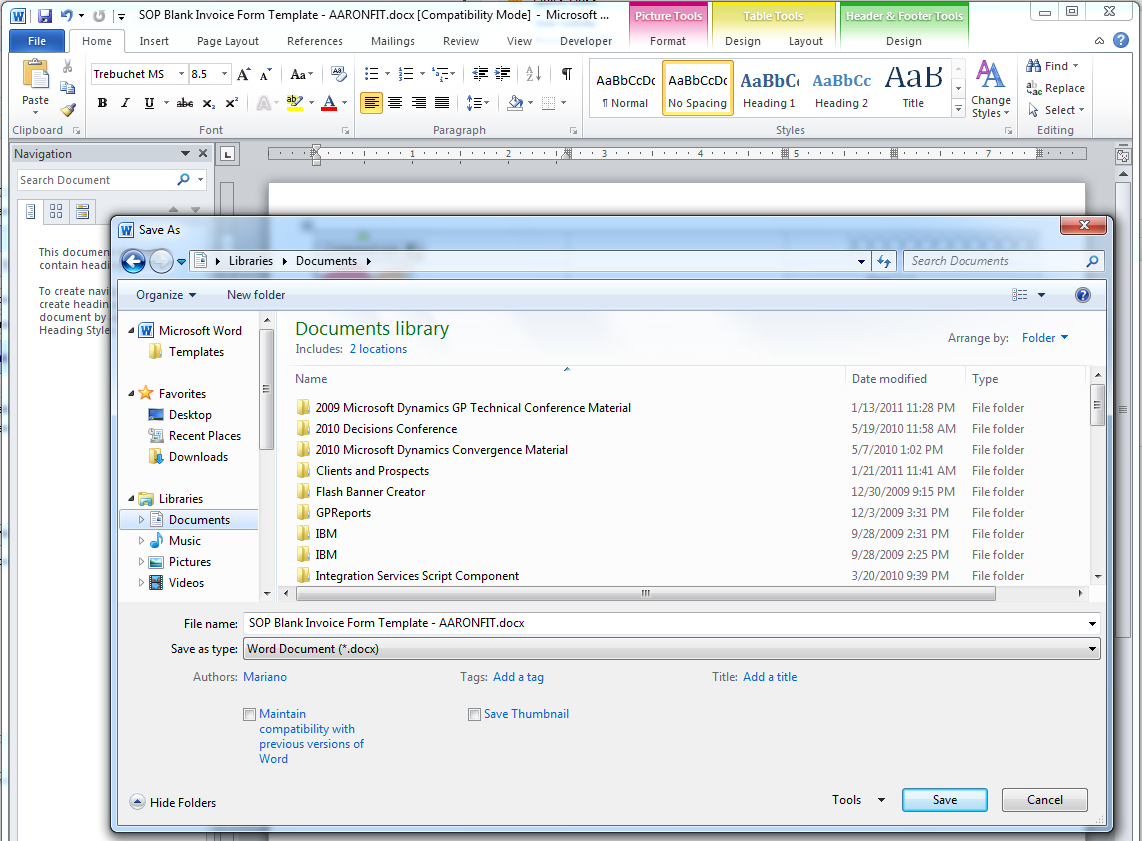Click the Search Document navigation field

pyautogui.click(x=97, y=180)
